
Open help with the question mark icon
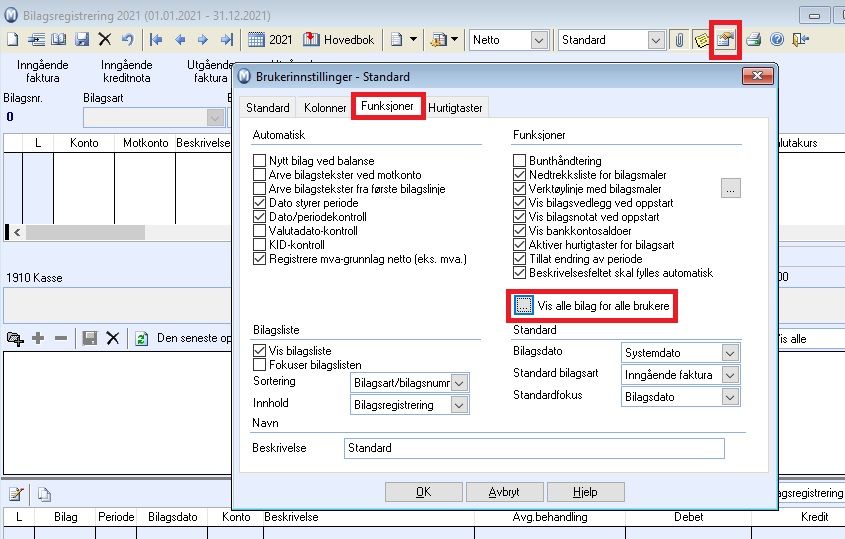pyautogui.click(x=777, y=39)
